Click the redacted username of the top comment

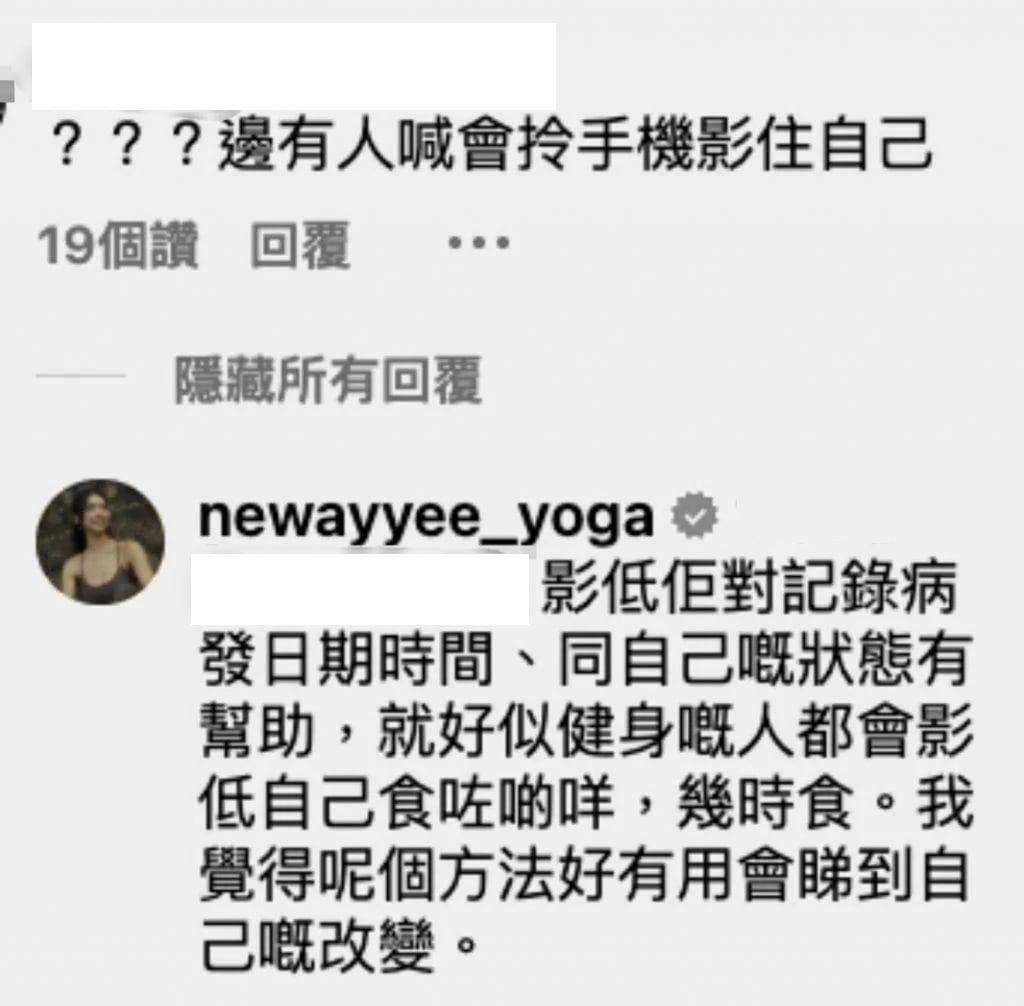point(294,66)
